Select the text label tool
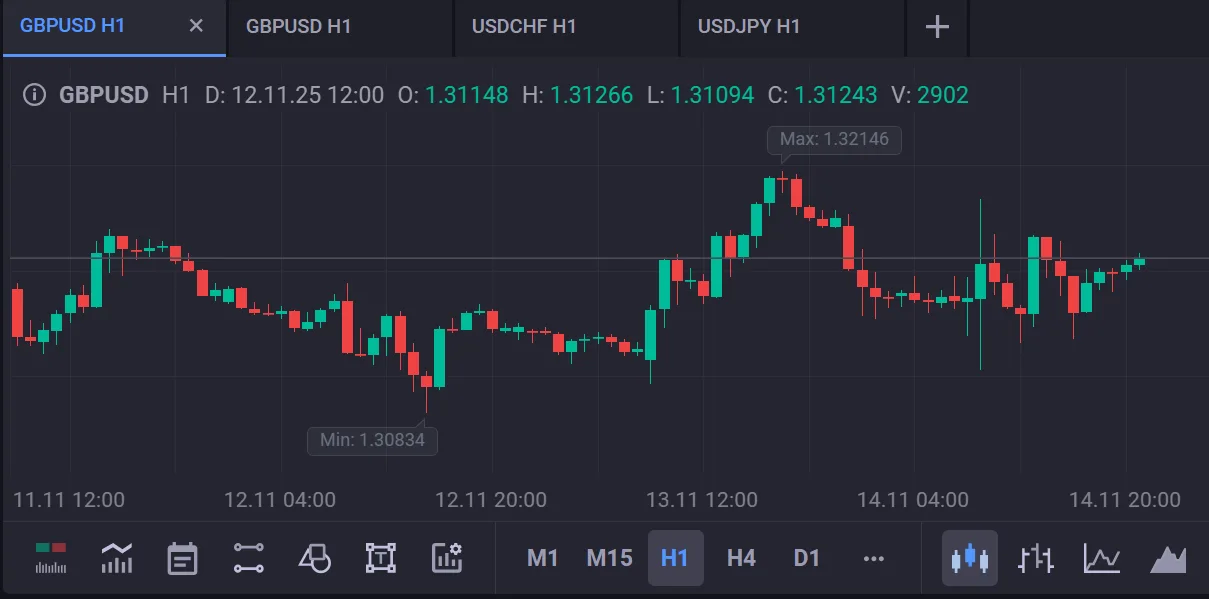The image size is (1209, 599). point(380,558)
